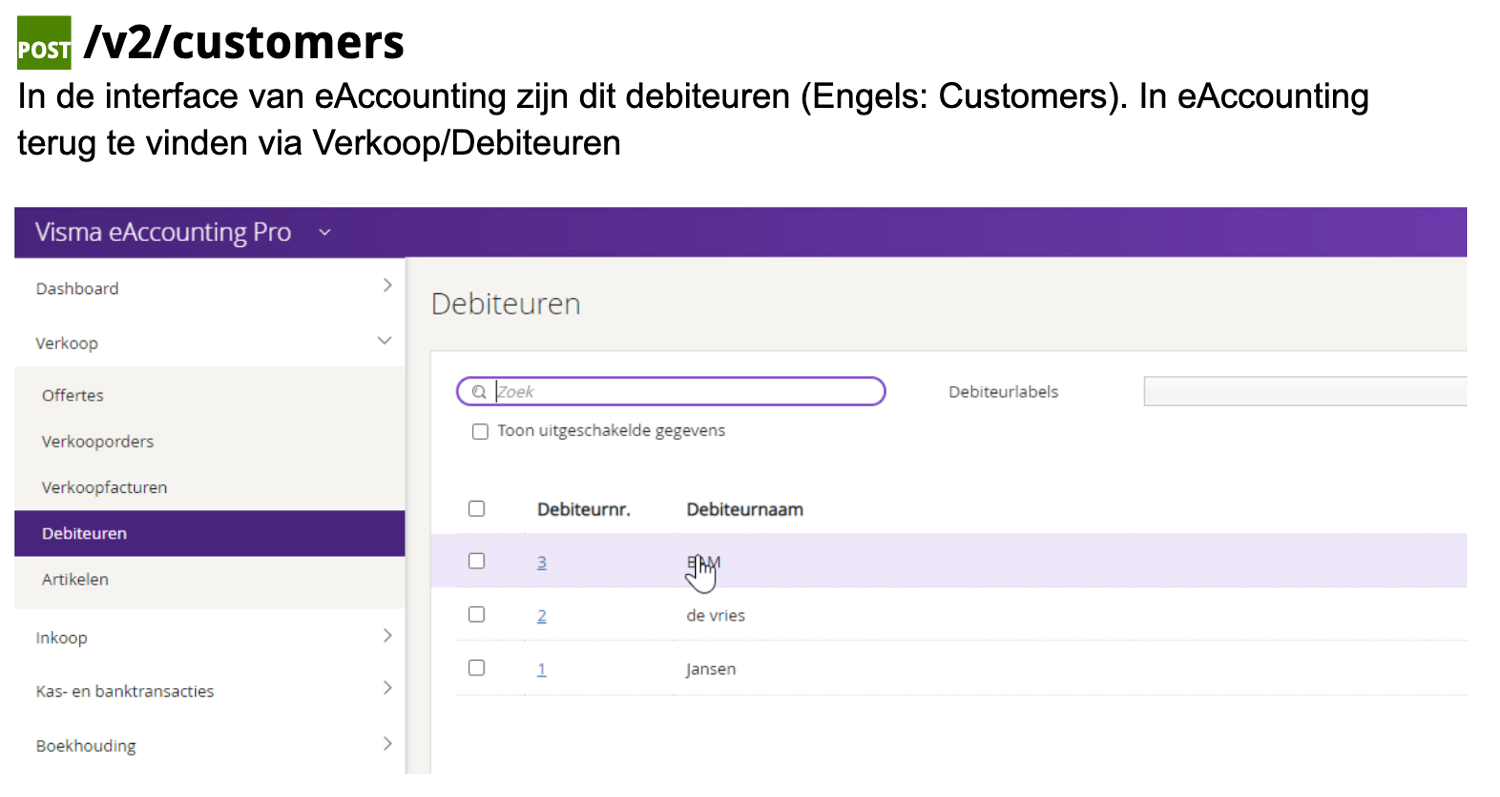
Task: Focus the Zoek search field
Action: [x=671, y=392]
